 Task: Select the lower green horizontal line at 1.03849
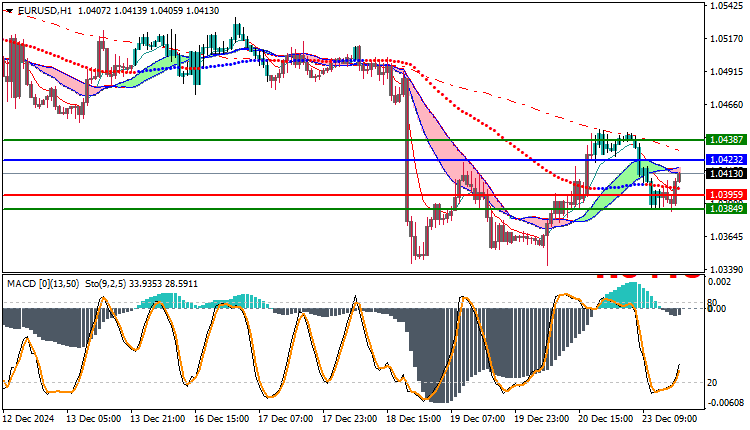pos(353,209)
